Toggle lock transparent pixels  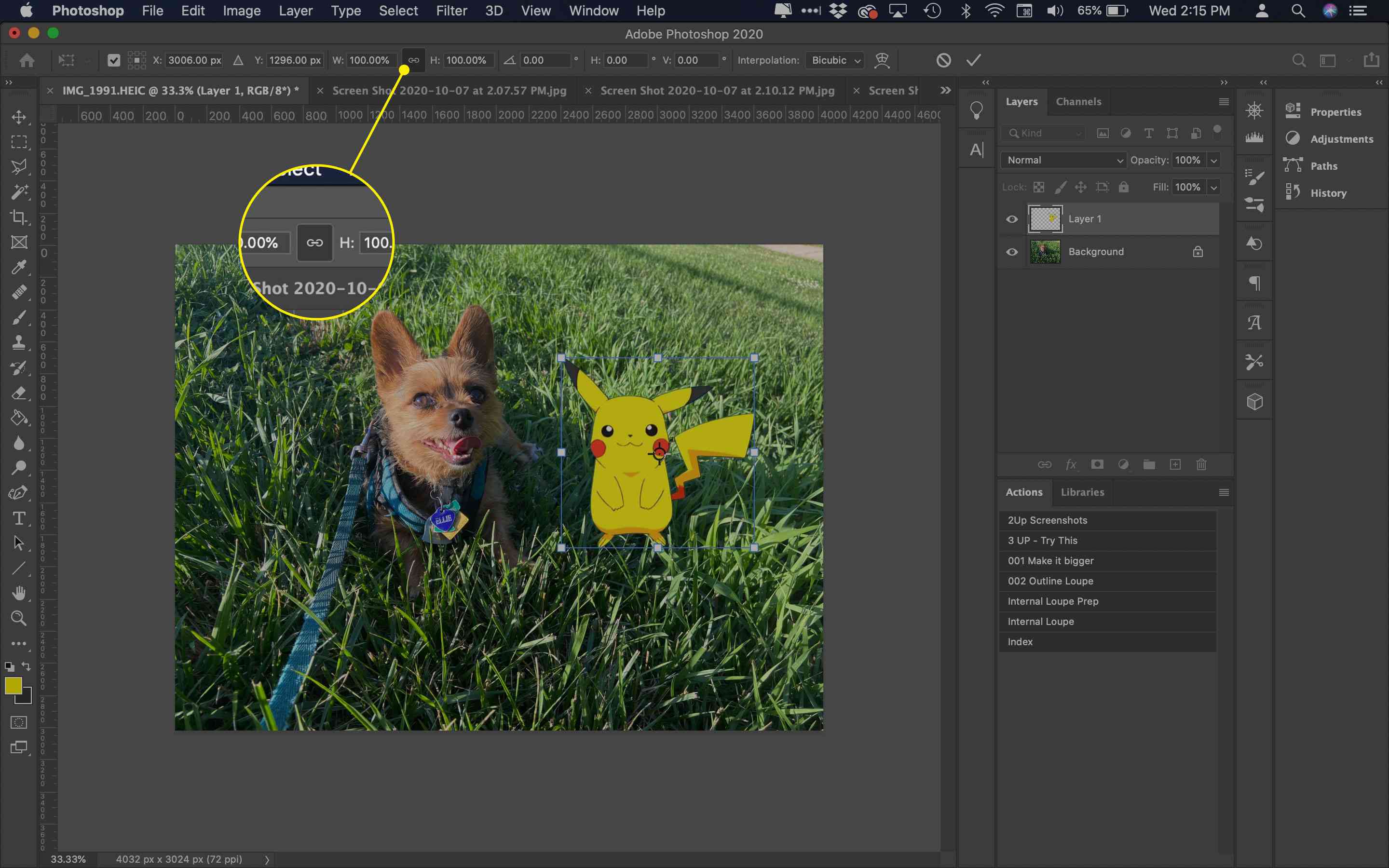(x=1039, y=187)
